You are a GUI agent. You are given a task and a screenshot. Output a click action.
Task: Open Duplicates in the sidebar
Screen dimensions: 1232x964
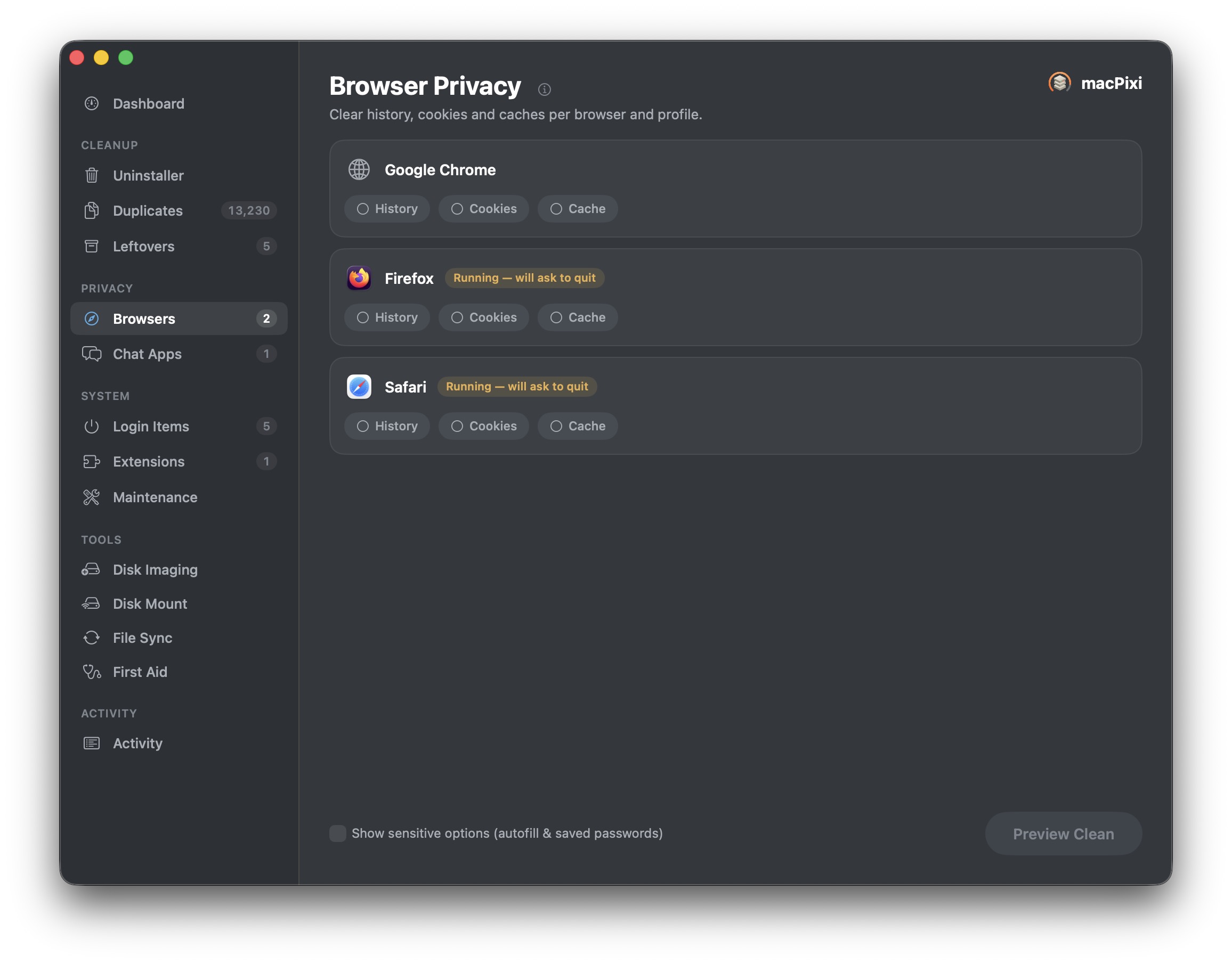(179, 210)
